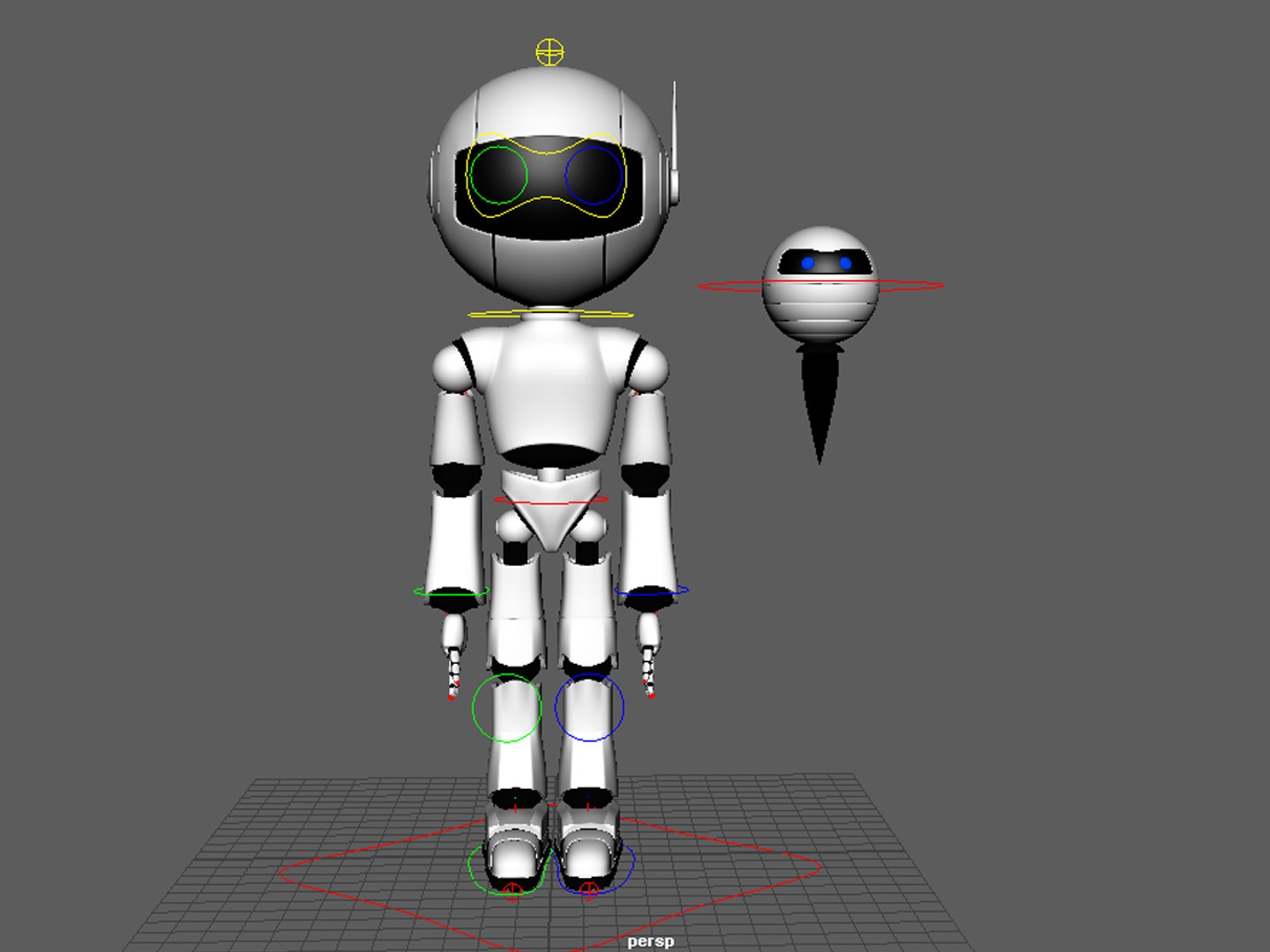Image resolution: width=1270 pixels, height=952 pixels.
Task: Select the small floating robot's black spike
Action: click(x=820, y=403)
